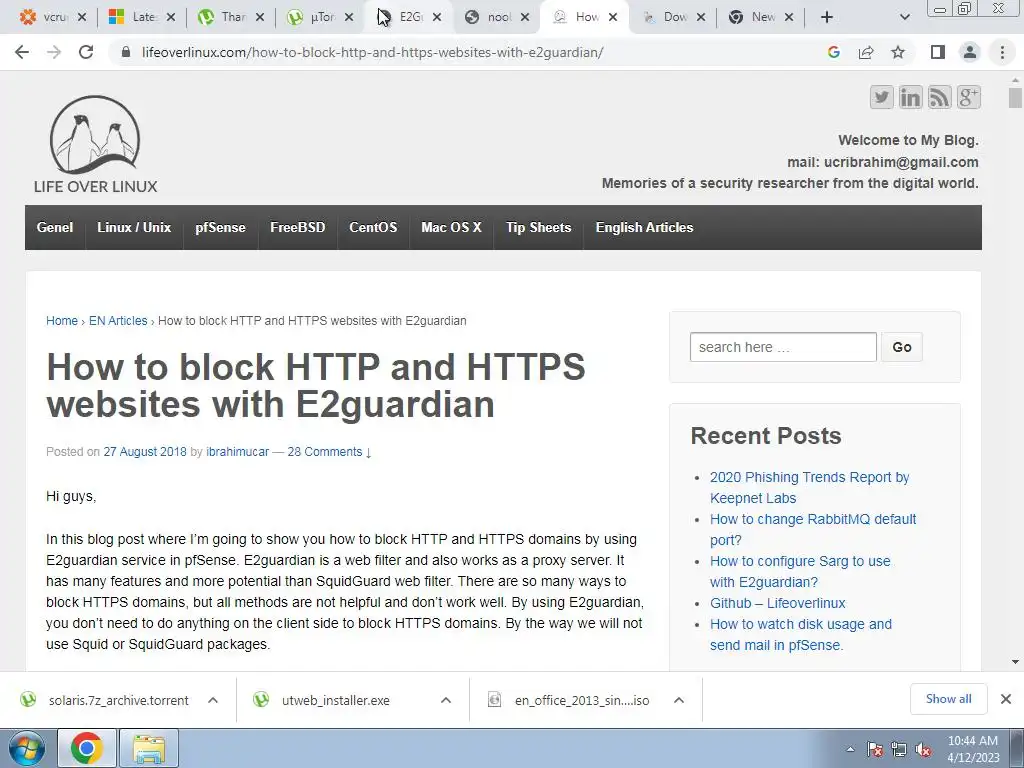
Task: Open File Explorer from the taskbar
Action: pos(149,748)
